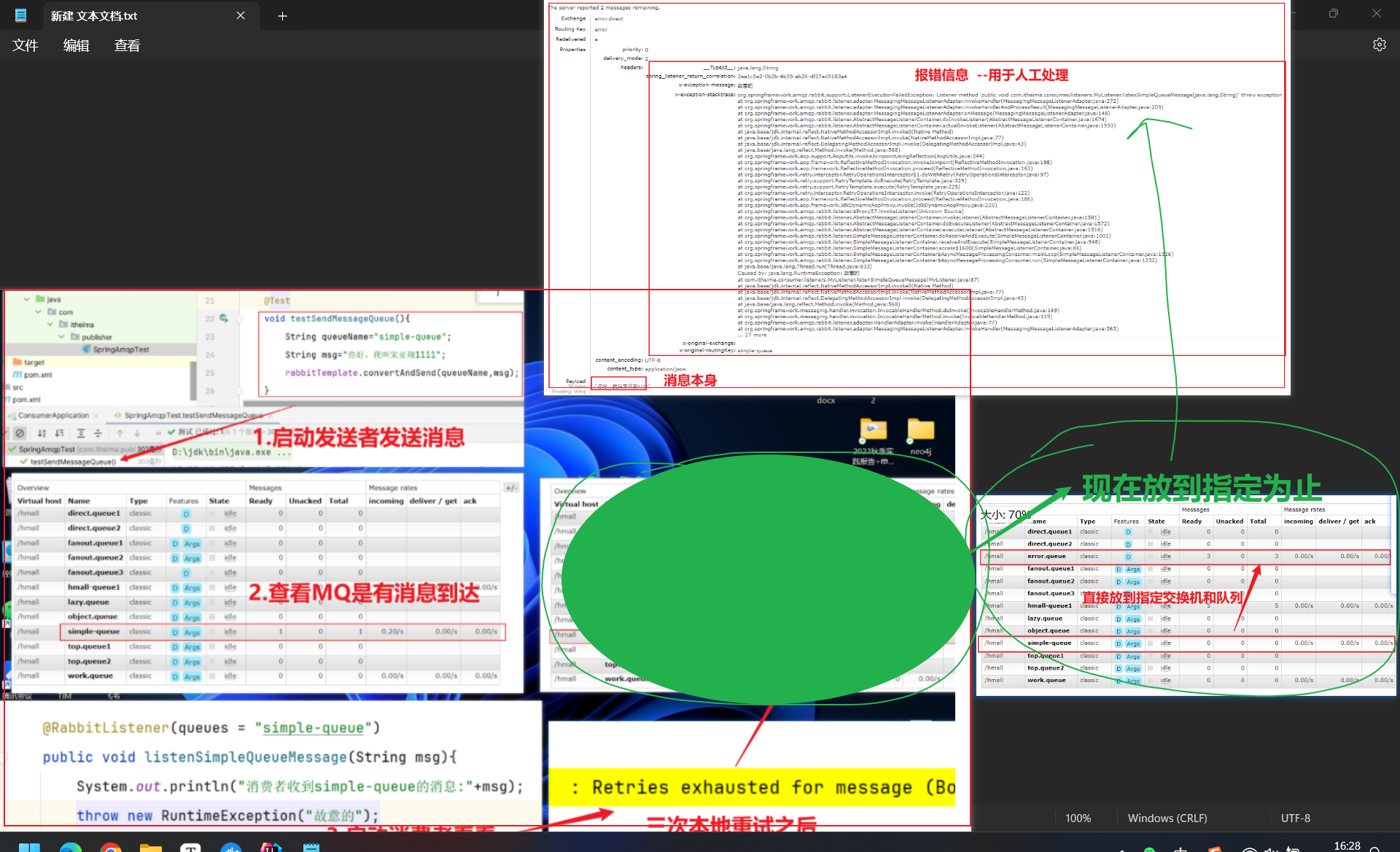Collapse the java folder in project tree
Screen dimensions: 1400x852
tap(27, 299)
